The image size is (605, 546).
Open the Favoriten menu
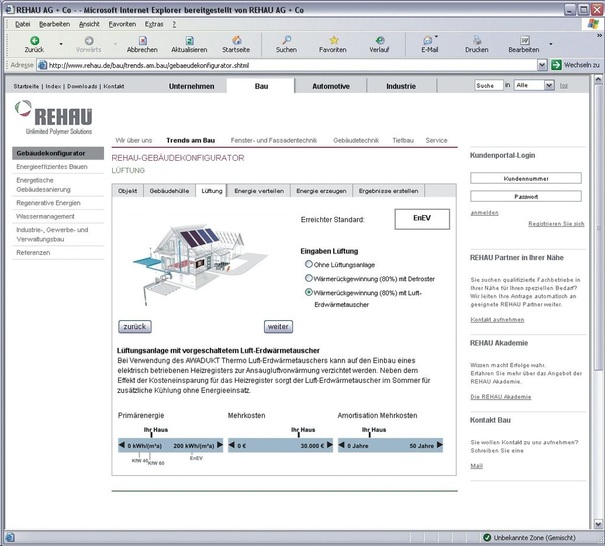click(122, 23)
